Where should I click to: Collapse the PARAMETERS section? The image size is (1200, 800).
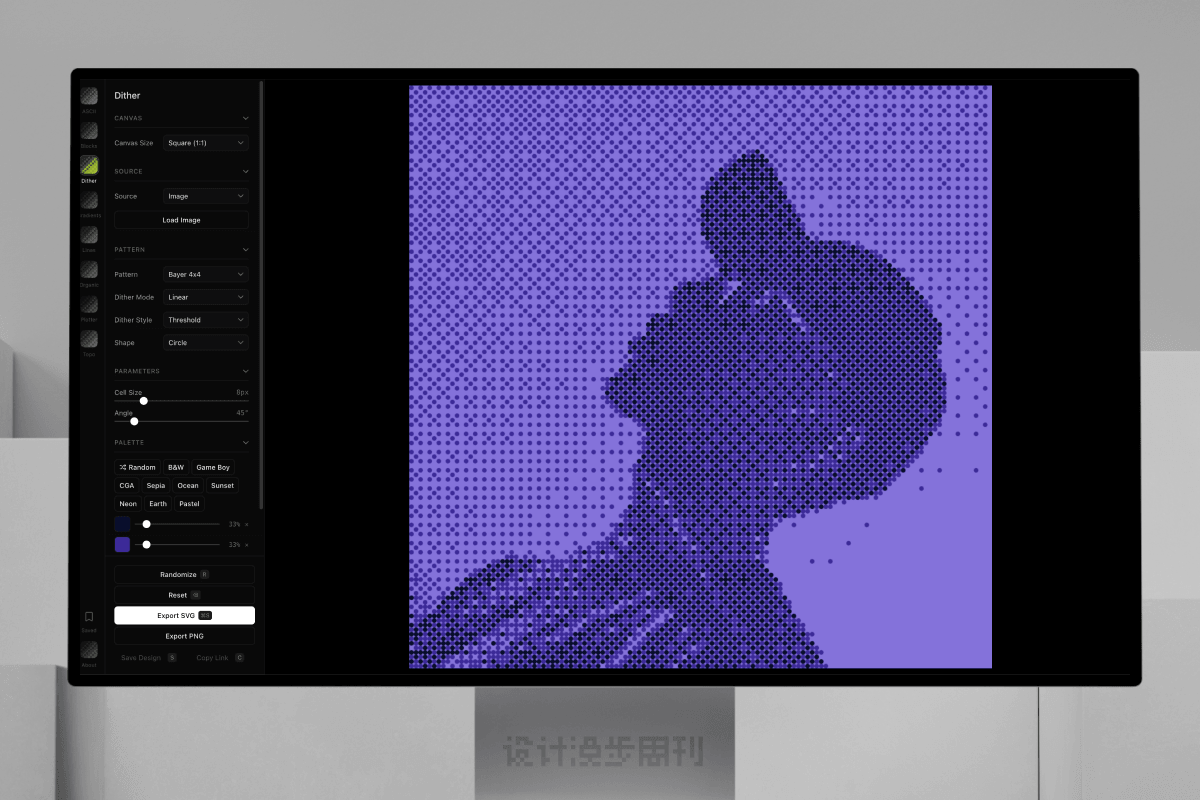pos(246,372)
